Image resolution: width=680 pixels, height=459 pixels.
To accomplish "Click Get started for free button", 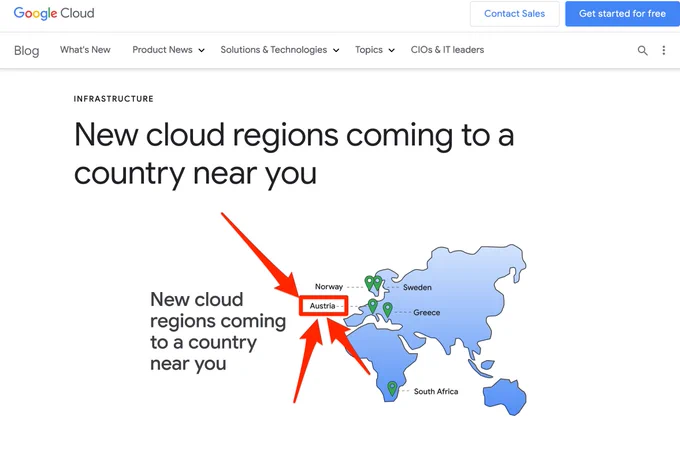I will [622, 14].
